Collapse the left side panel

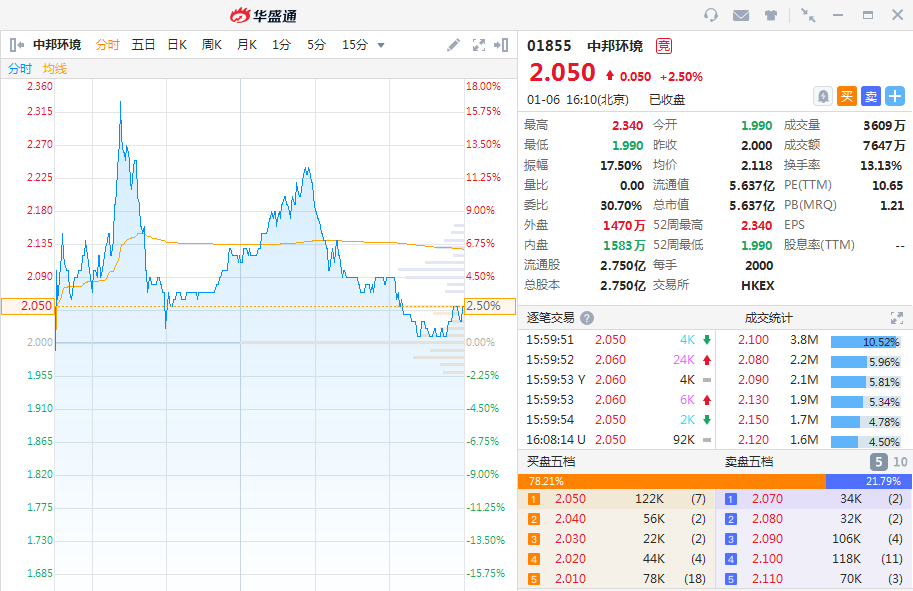click(x=16, y=45)
